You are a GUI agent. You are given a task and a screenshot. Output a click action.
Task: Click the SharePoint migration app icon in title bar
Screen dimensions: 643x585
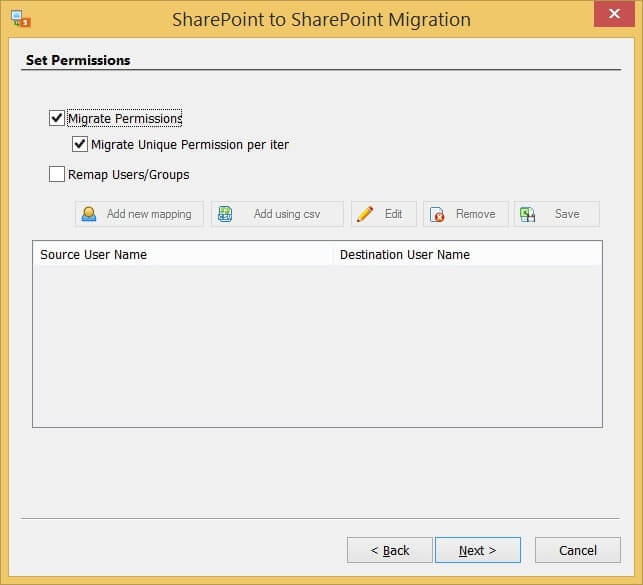click(21, 19)
